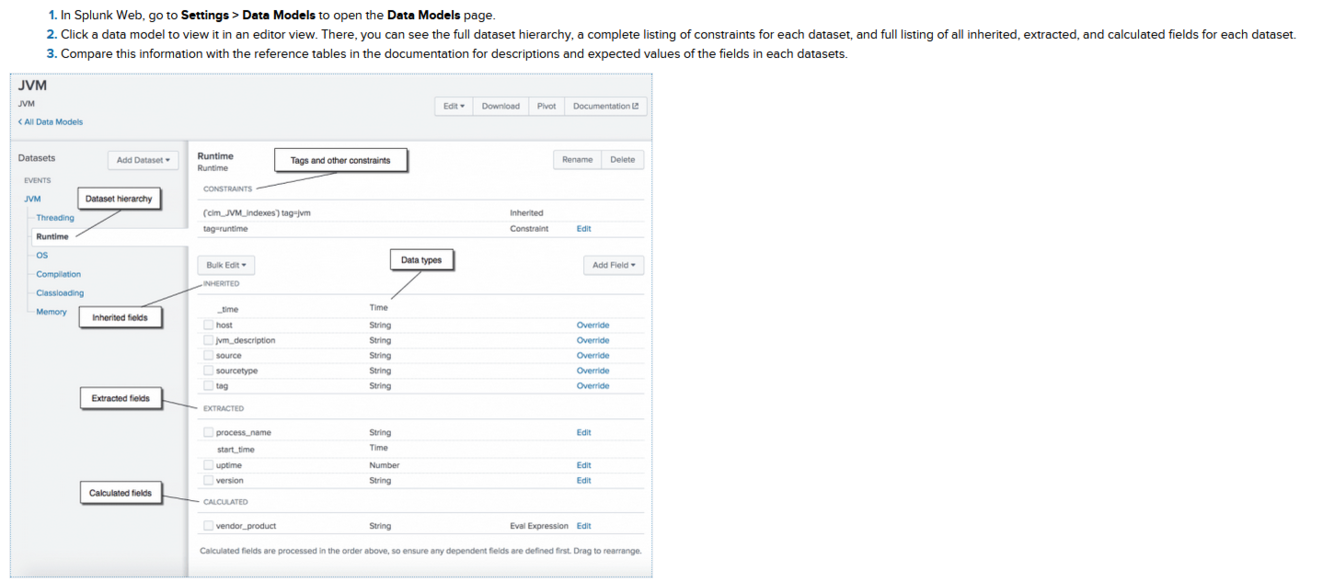
Task: Click the start_time field name
Action: 236,450
